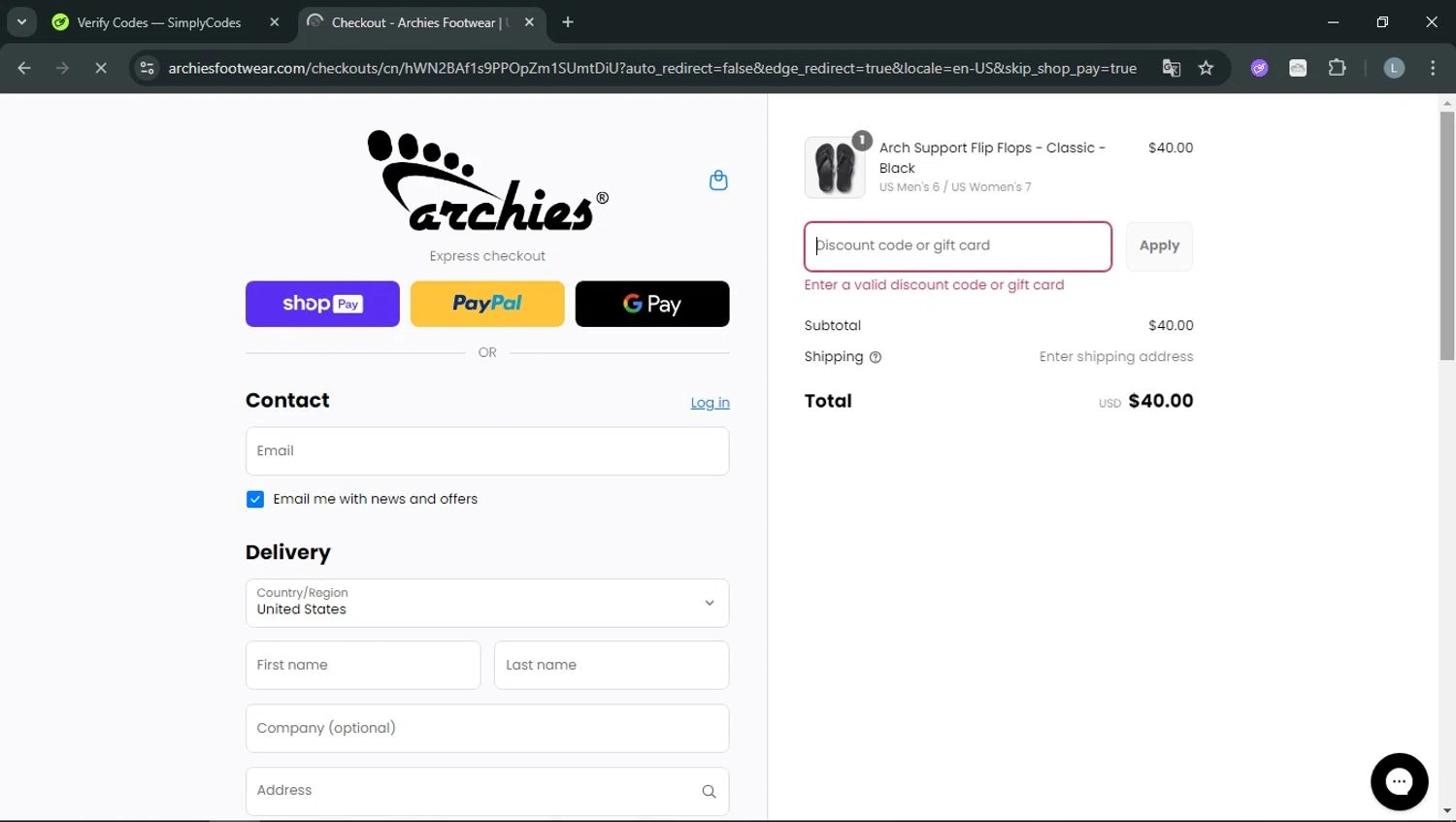Toggle Email me with news and offers
Screen dimensions: 1456x822
click(255, 499)
